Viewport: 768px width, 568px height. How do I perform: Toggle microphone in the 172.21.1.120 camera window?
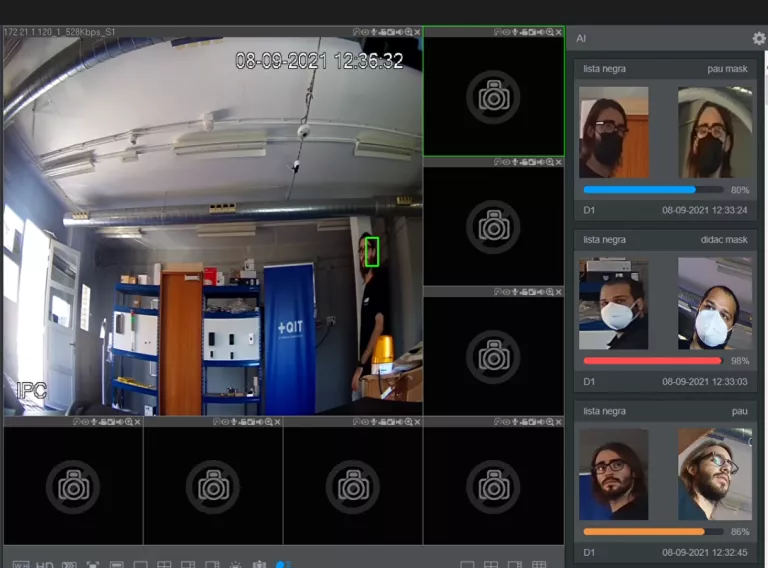pyautogui.click(x=373, y=32)
